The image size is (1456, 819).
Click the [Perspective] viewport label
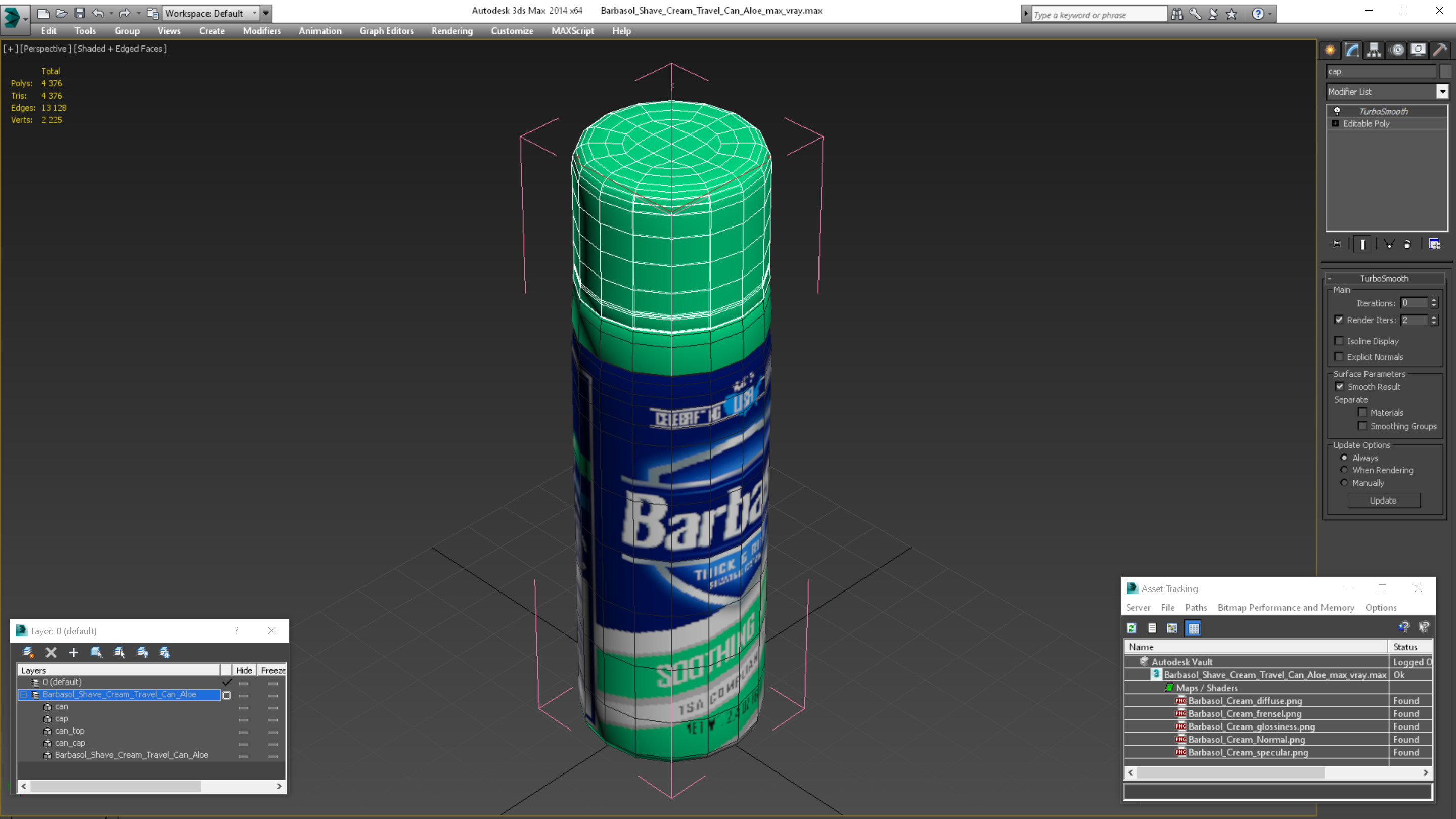(46, 49)
